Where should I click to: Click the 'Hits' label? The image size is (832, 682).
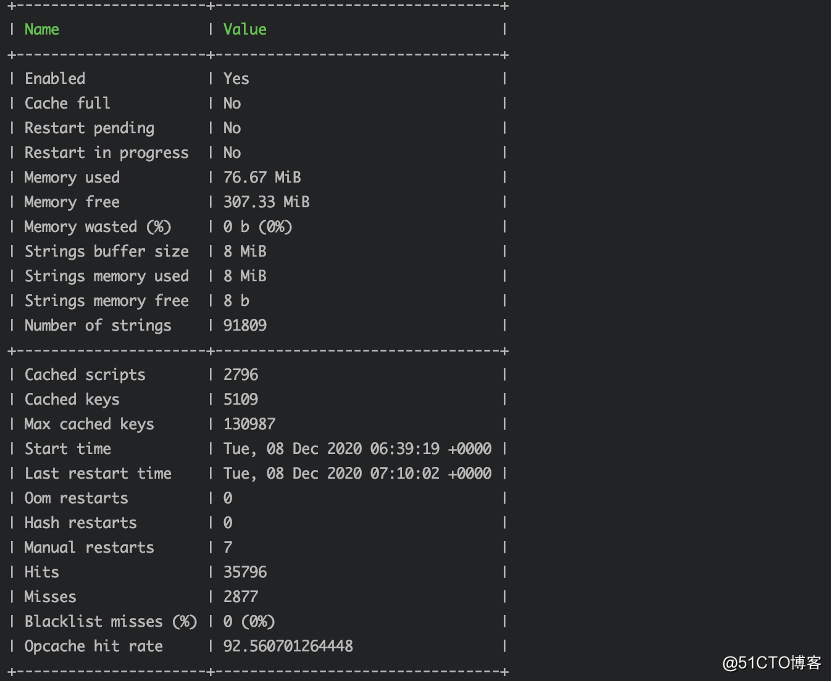click(x=42, y=572)
